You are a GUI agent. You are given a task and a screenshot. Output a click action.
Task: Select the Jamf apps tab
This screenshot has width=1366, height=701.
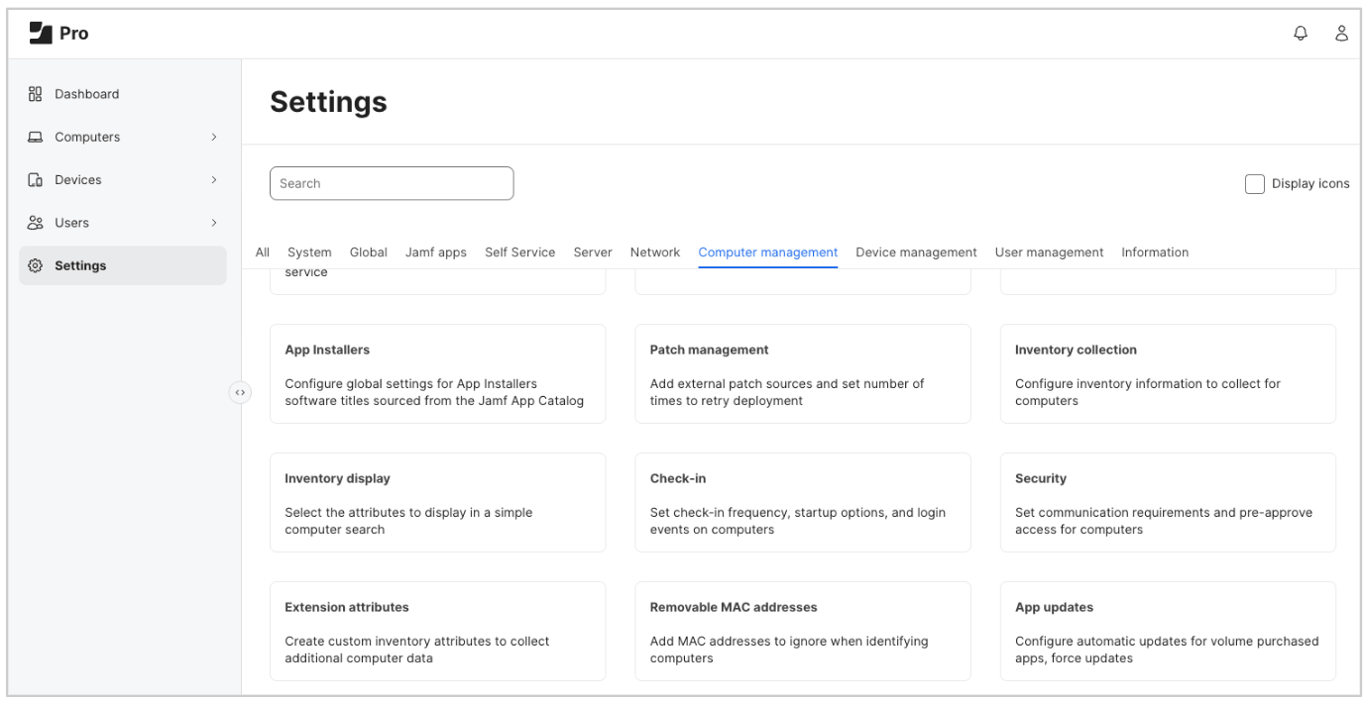coord(436,253)
